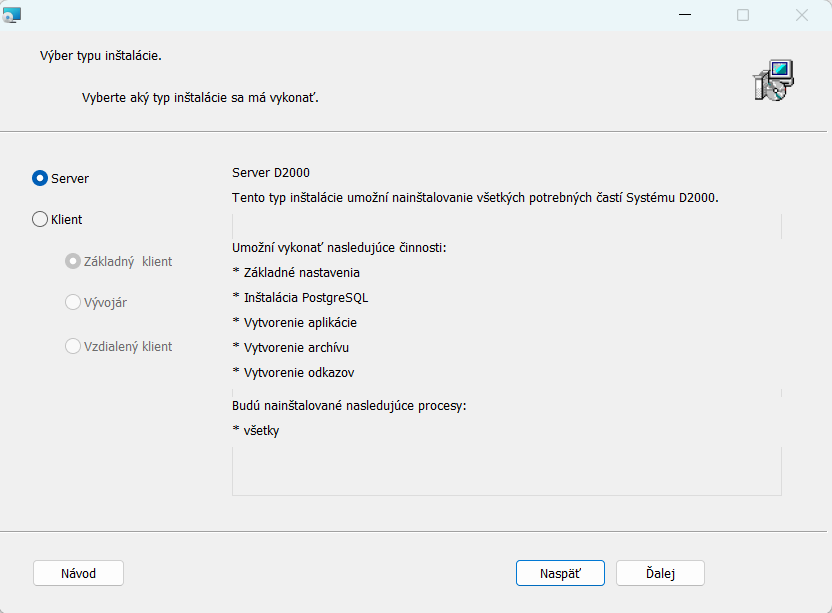Screen dimensions: 832x613
Task: Click the computer and disc setup icon
Action: point(772,80)
